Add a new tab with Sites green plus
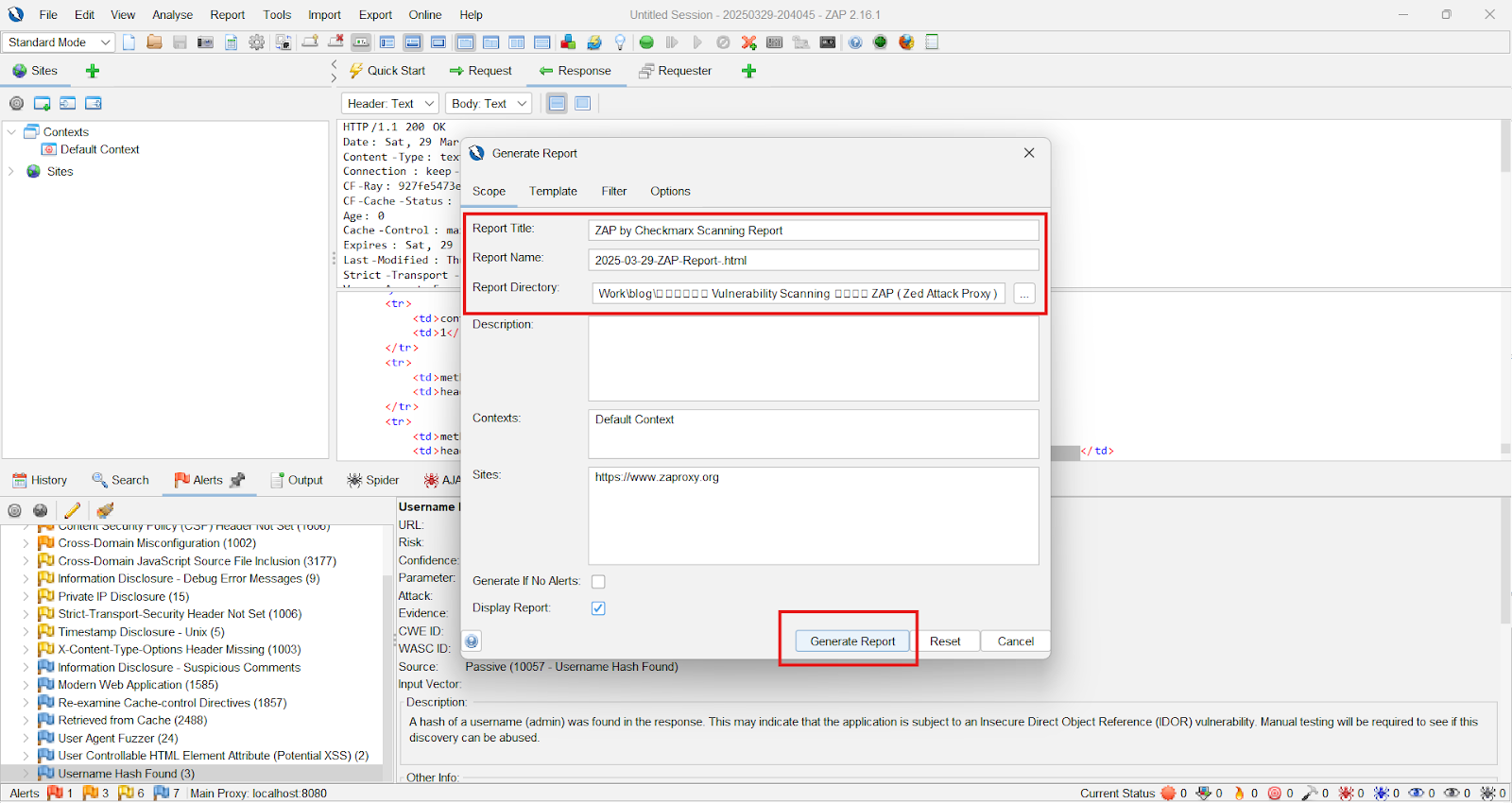The height and width of the screenshot is (803, 1512). [93, 71]
